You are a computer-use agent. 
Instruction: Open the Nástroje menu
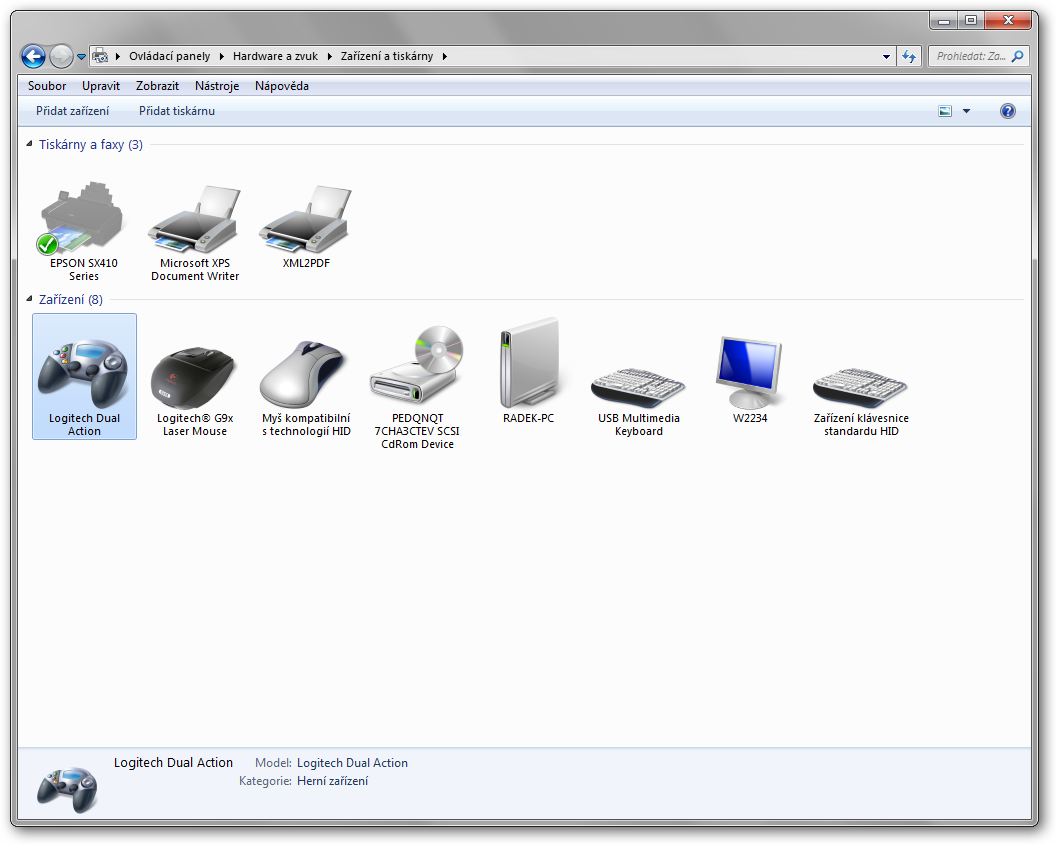217,86
